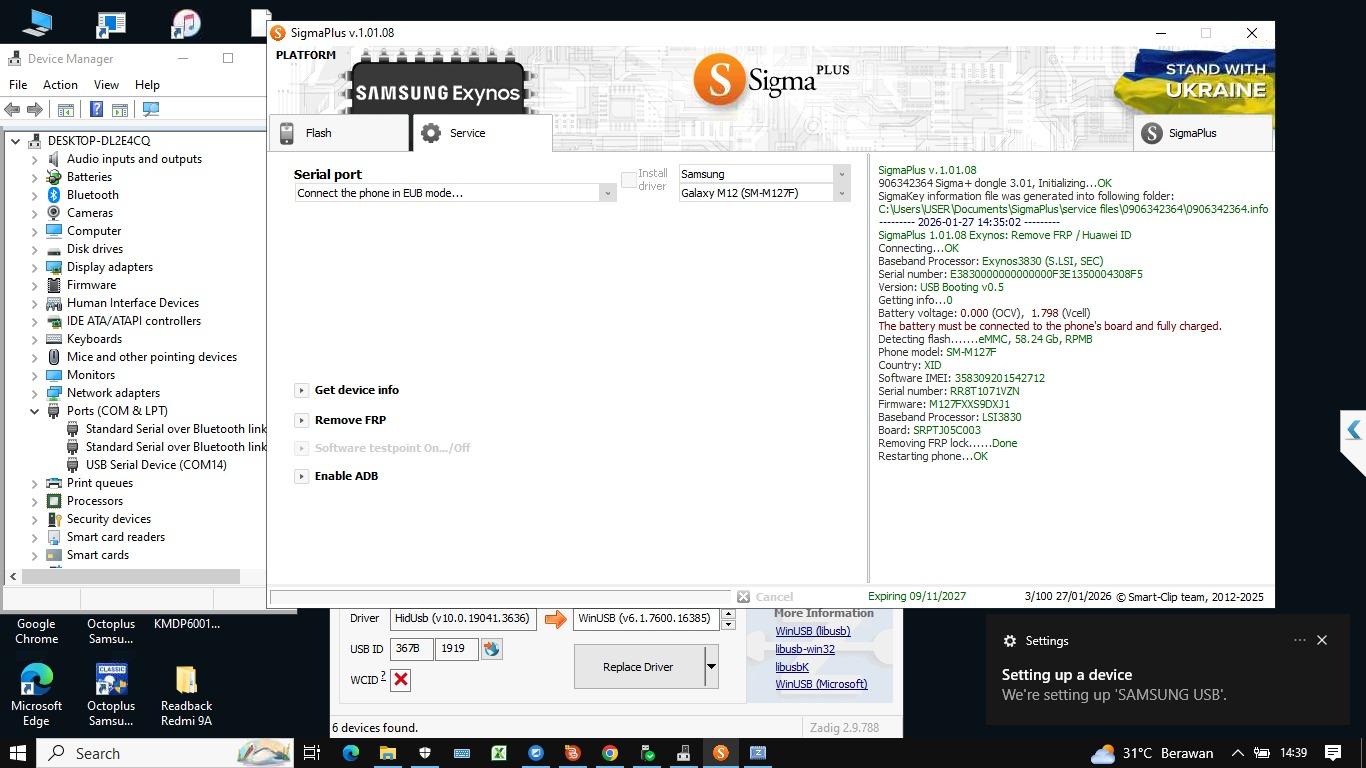Open the Serial port dropdown
This screenshot has height=768, width=1366.
[606, 193]
